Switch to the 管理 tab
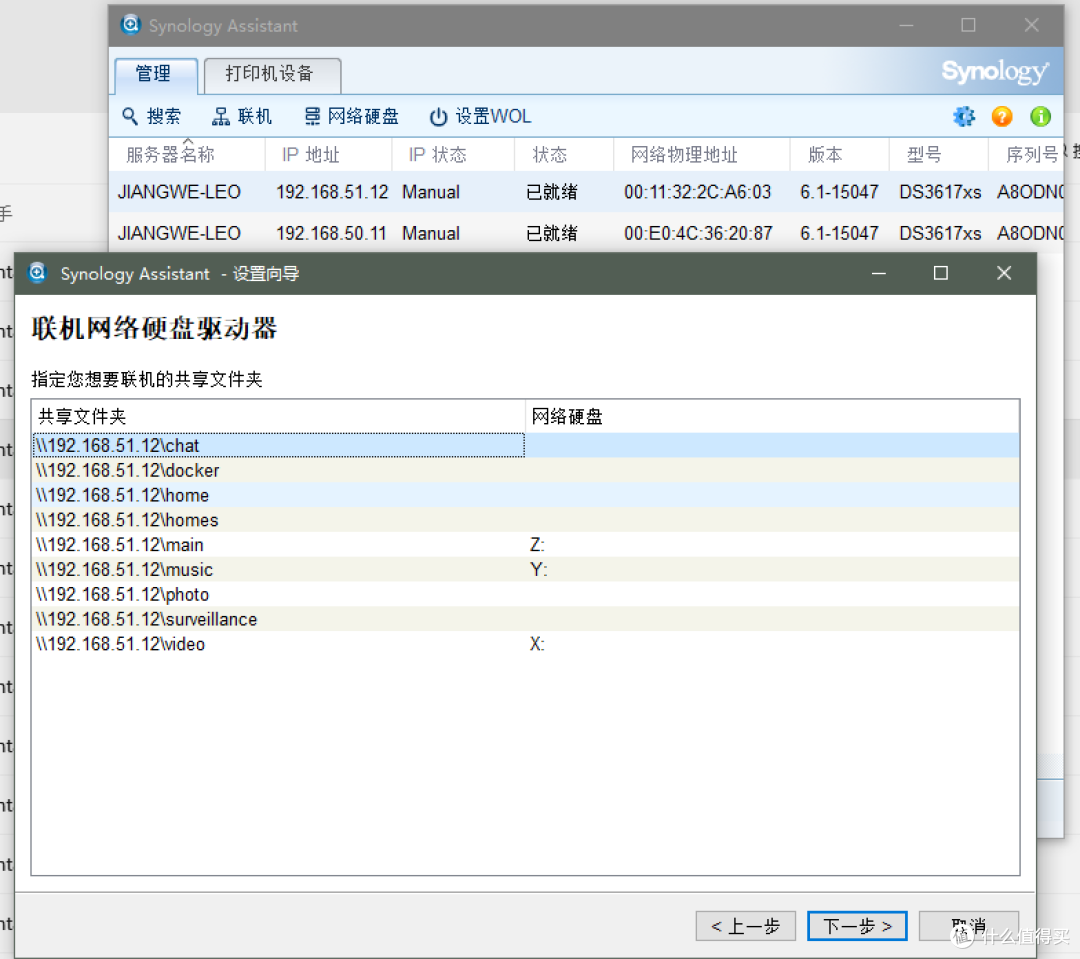This screenshot has width=1080, height=959. click(x=156, y=74)
